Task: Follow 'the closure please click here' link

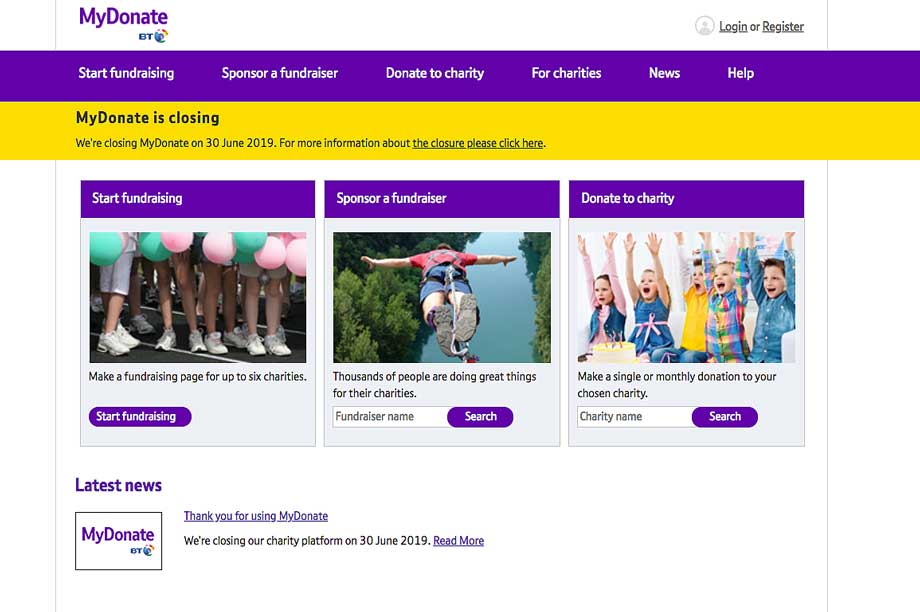Action: click(478, 143)
